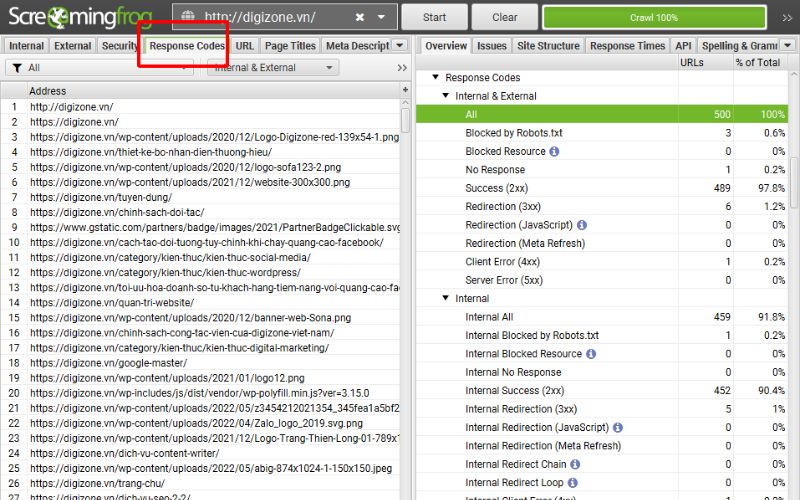Image resolution: width=800 pixels, height=500 pixels.
Task: Open the URL tab
Action: 244,46
